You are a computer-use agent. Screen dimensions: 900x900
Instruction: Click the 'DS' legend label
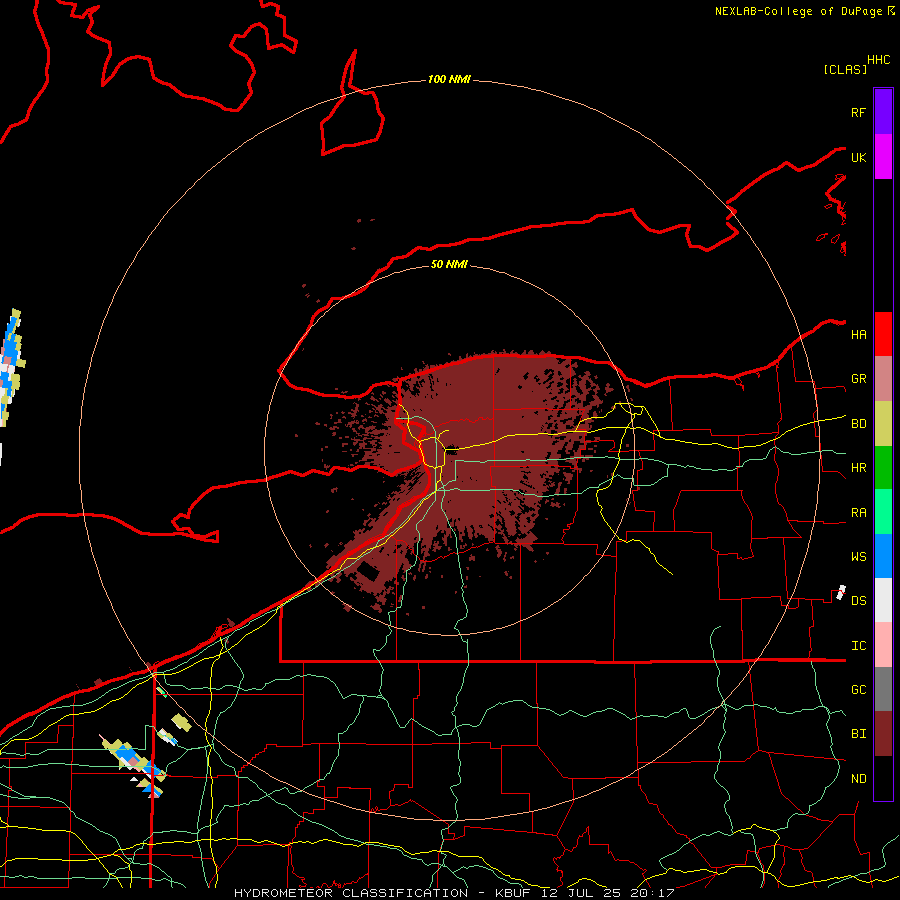tap(858, 601)
